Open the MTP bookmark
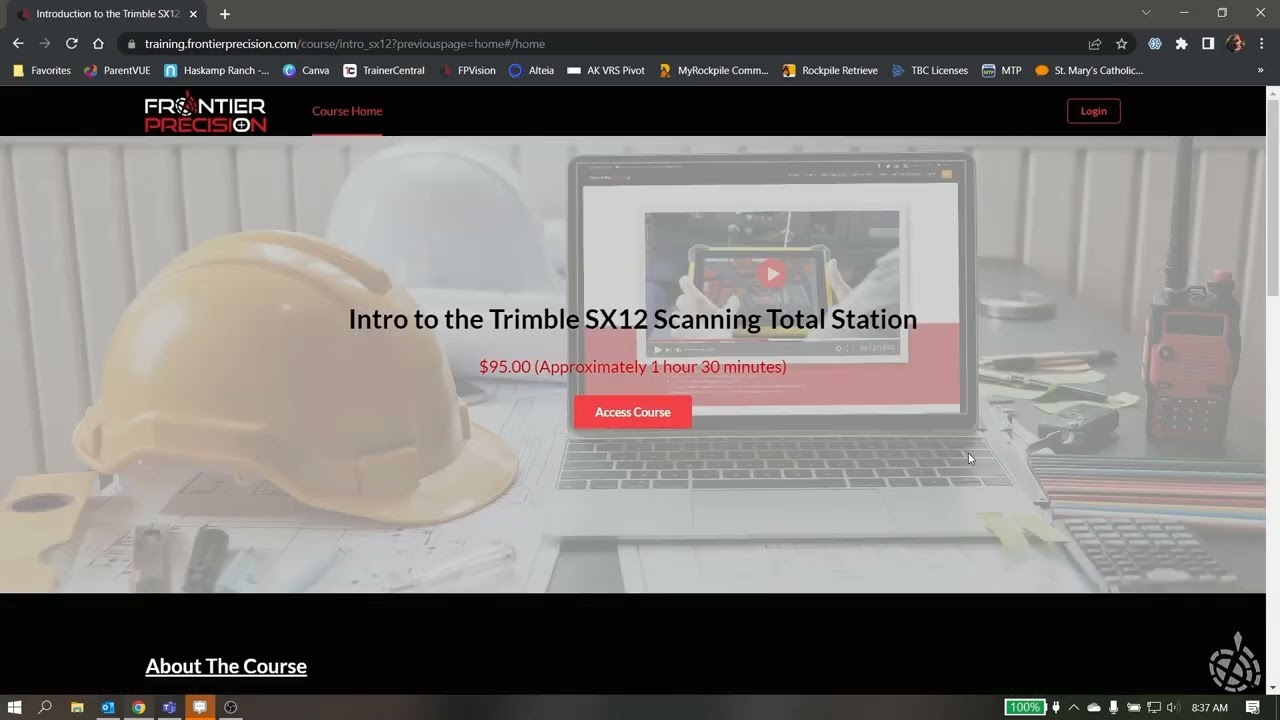Screen dimensions: 1280x720 pos(1001,71)
